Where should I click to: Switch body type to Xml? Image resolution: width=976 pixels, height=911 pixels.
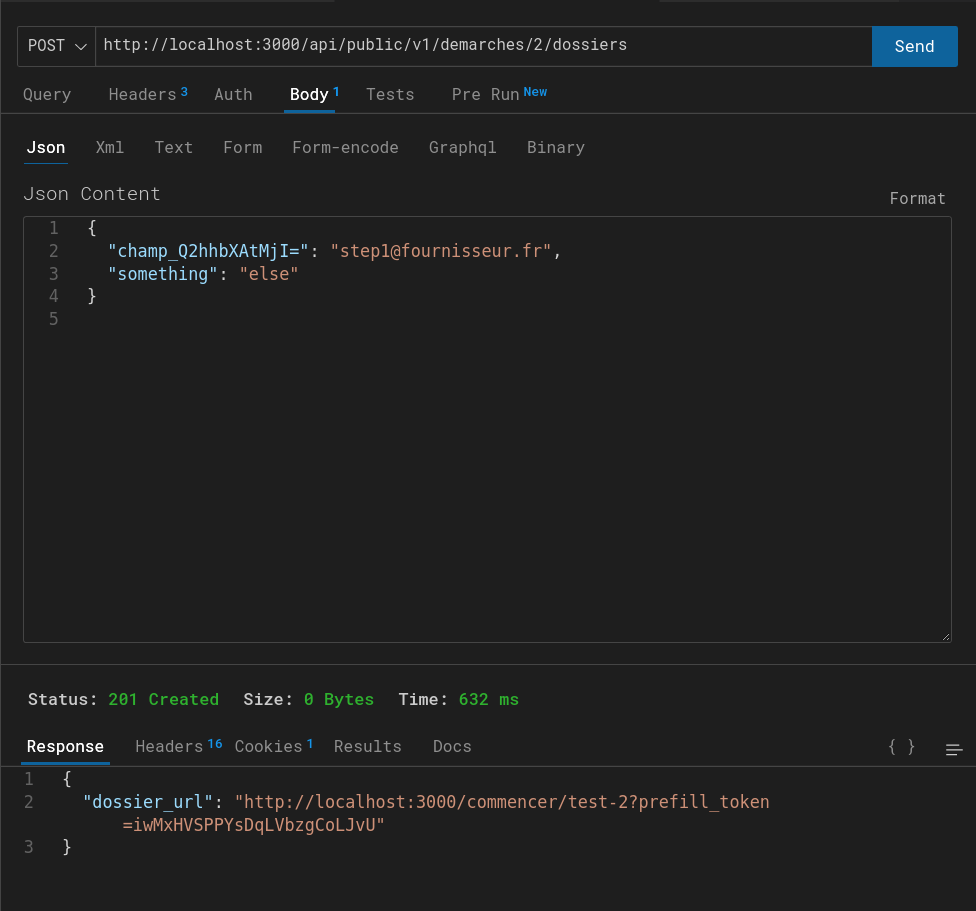click(x=110, y=147)
